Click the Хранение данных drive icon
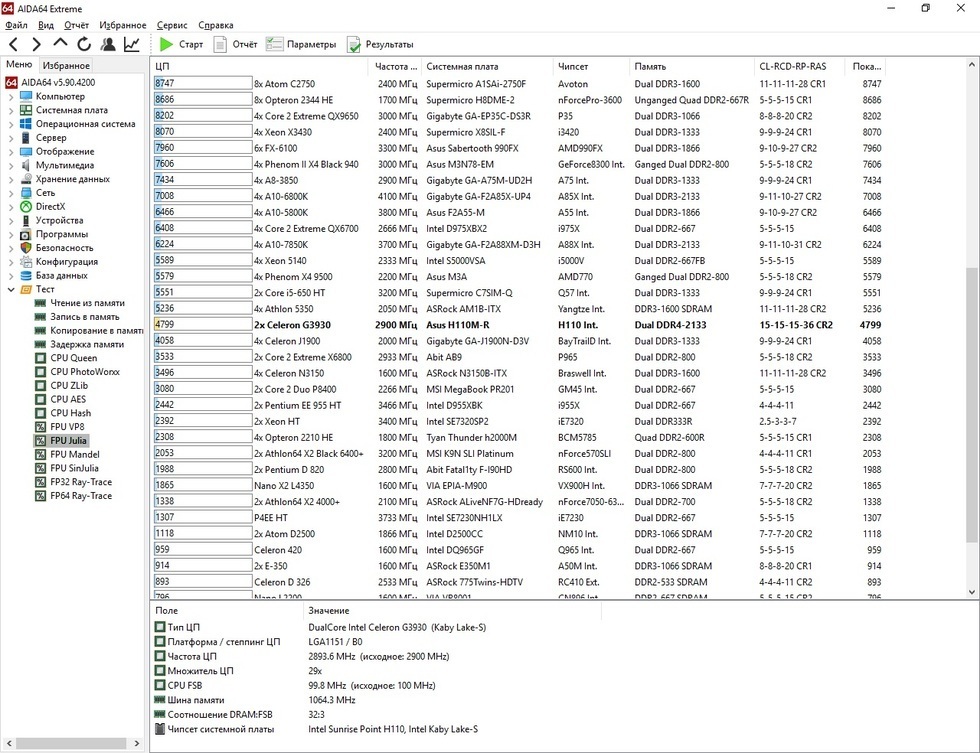 point(26,179)
